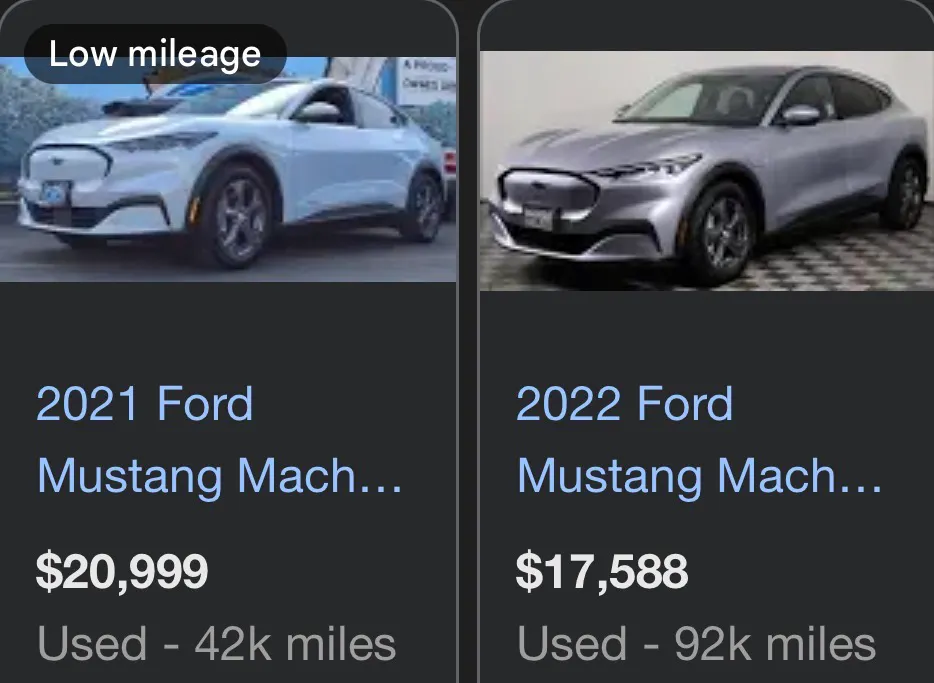Viewport: 934px width, 683px height.
Task: Click "Mustang Mach…" under 2021 Ford
Action: pyautogui.click(x=220, y=475)
